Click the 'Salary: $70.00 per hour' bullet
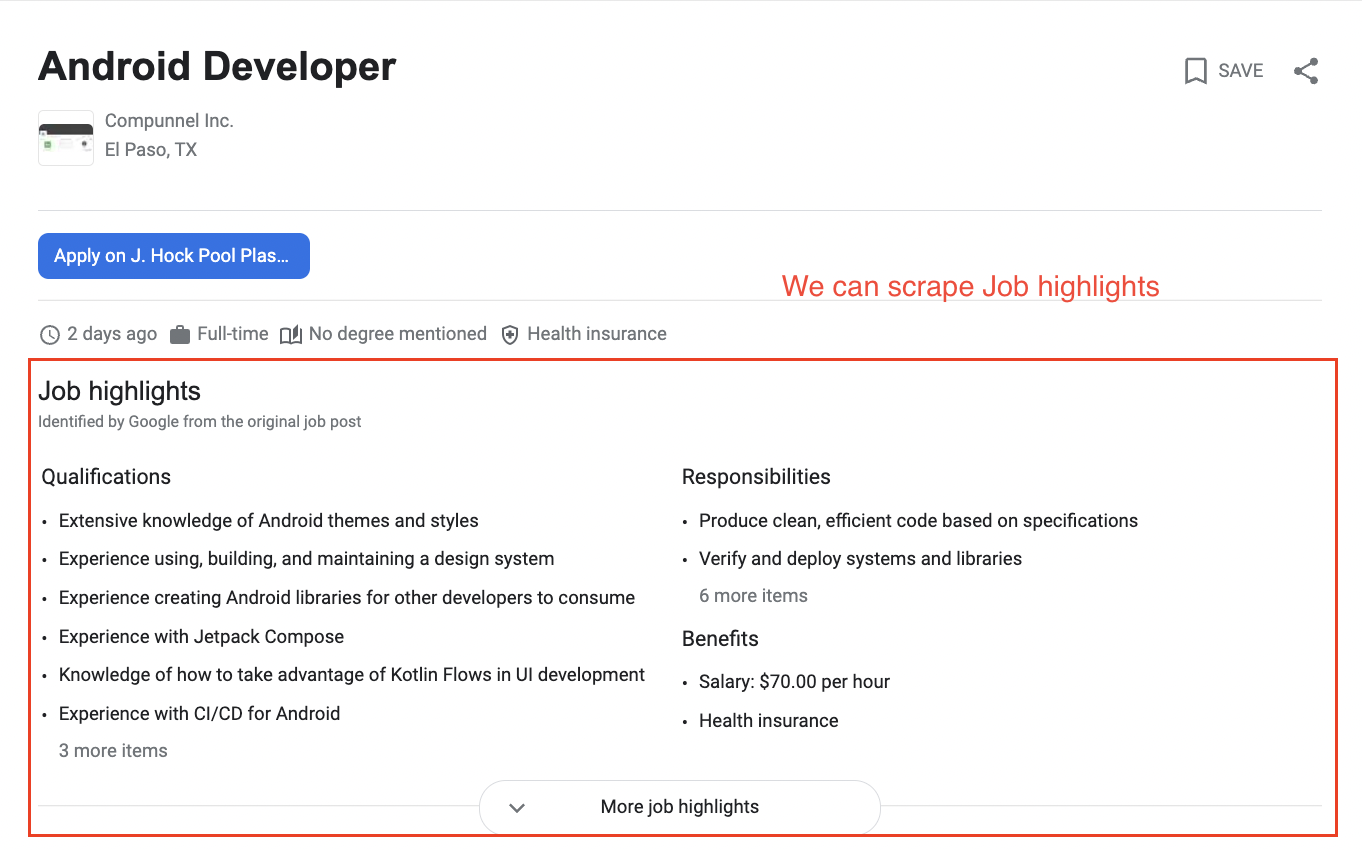 794,681
